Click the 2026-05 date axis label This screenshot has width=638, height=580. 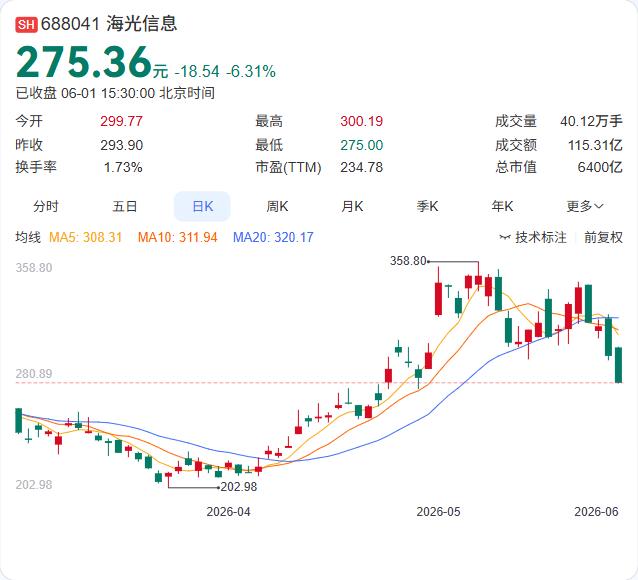(438, 512)
